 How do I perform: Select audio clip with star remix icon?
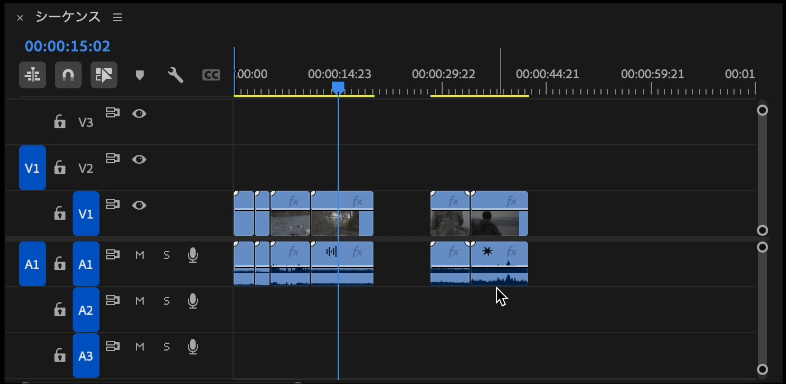499,264
